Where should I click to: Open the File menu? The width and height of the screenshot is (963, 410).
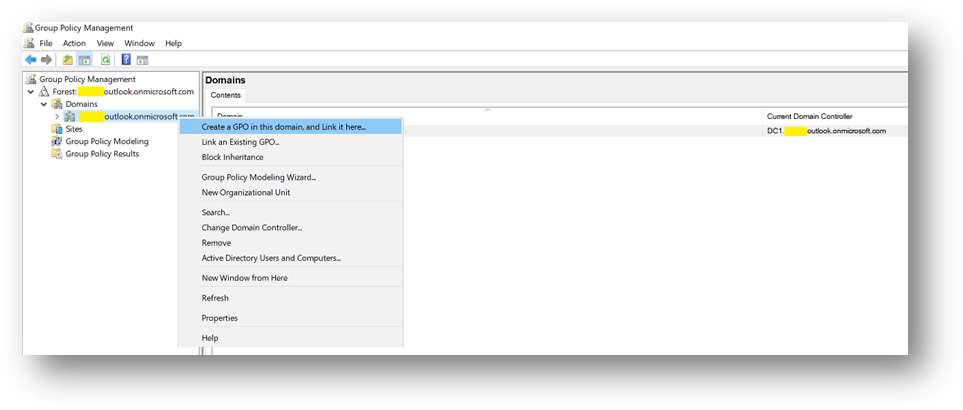[46, 43]
